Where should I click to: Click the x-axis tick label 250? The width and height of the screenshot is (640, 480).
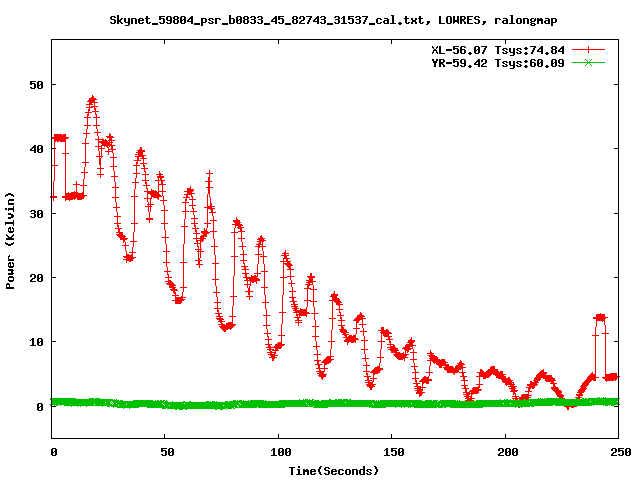(620, 452)
